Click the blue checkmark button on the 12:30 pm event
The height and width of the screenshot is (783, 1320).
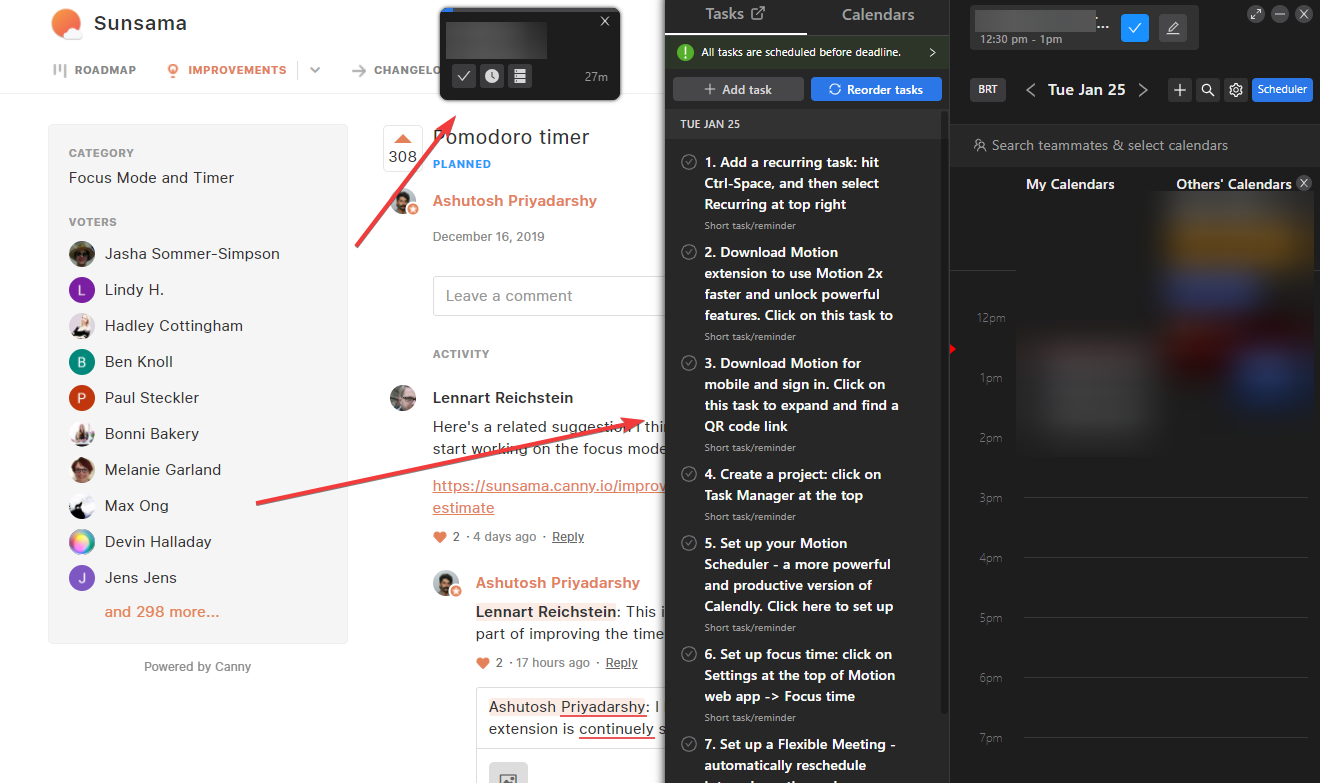point(1135,28)
